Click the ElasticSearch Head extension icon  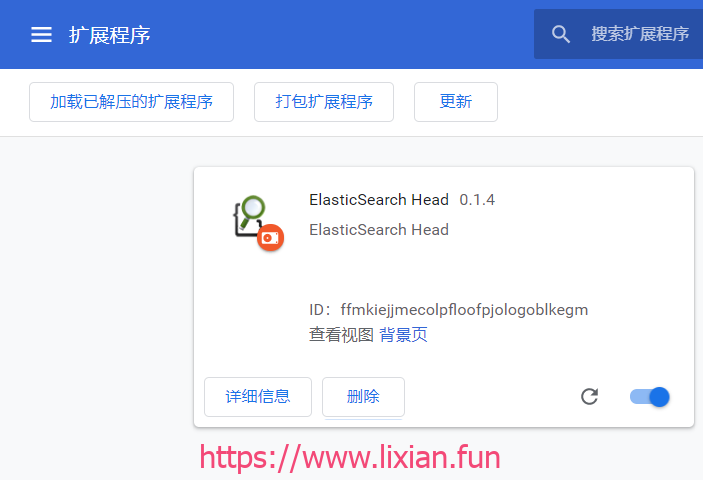[258, 223]
